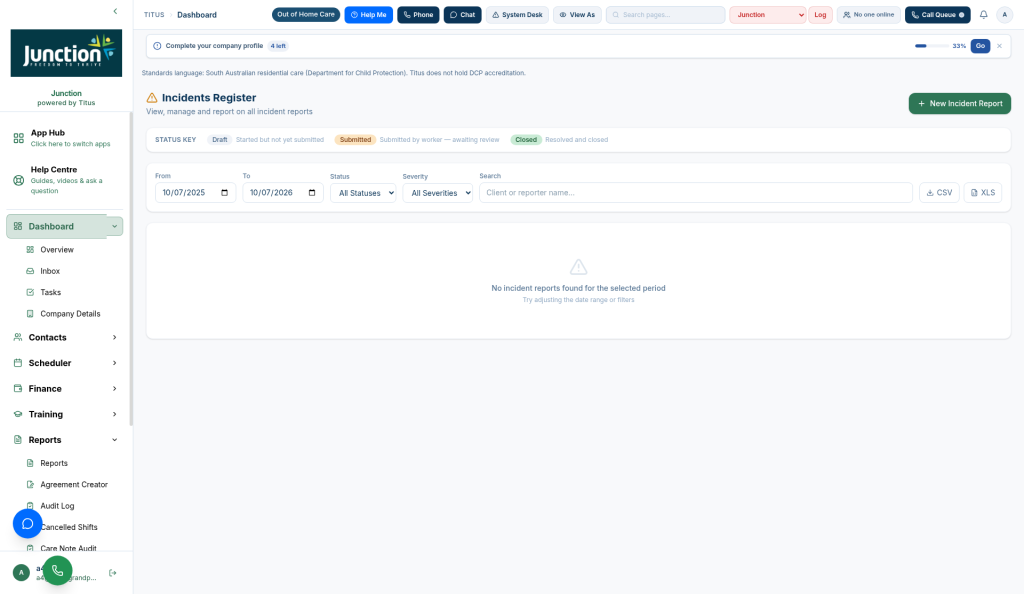
Task: Click the green floating phone button
Action: tap(57, 571)
